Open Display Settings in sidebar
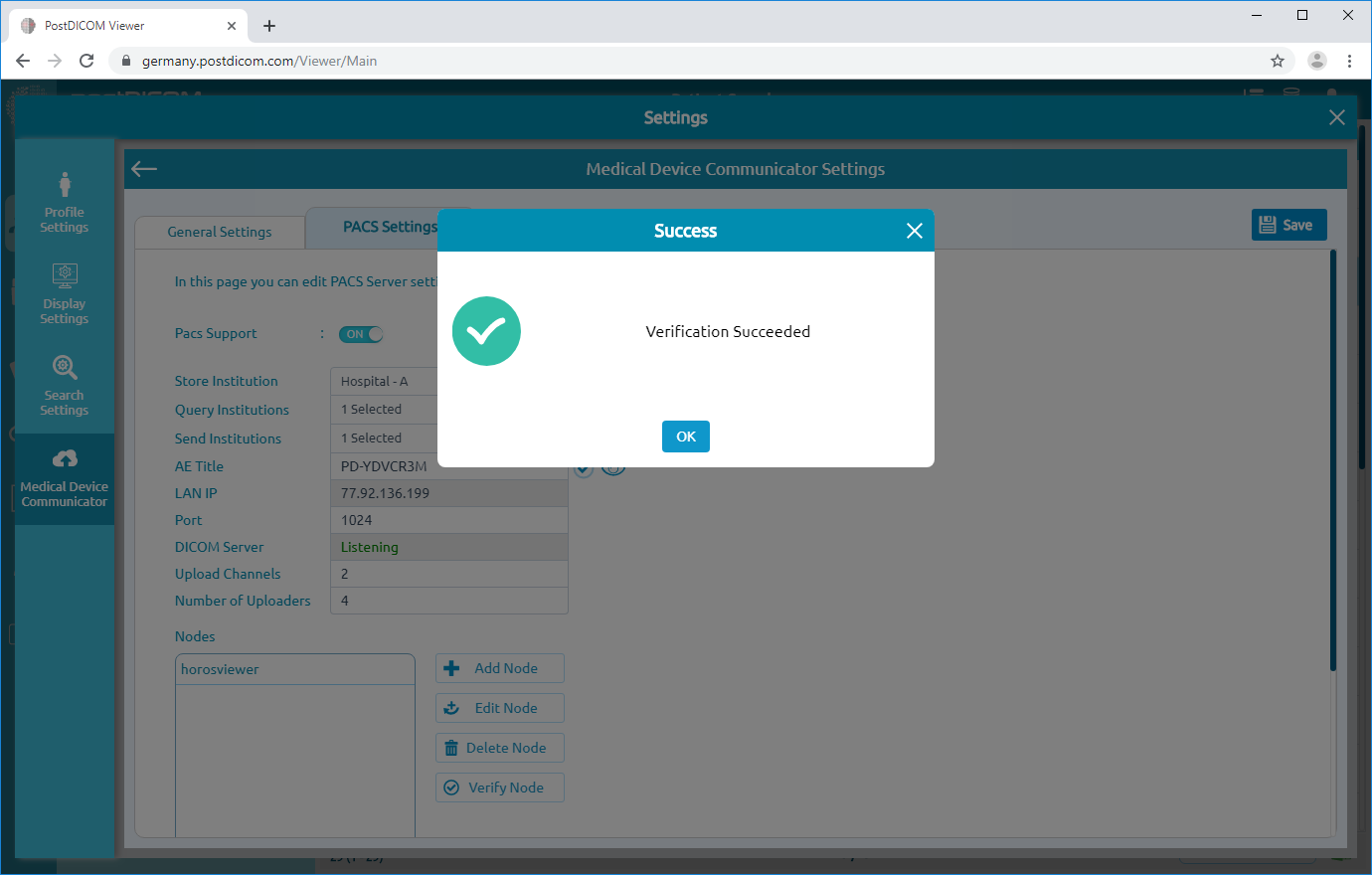Screen dimensions: 1372x875 pyautogui.click(x=65, y=294)
